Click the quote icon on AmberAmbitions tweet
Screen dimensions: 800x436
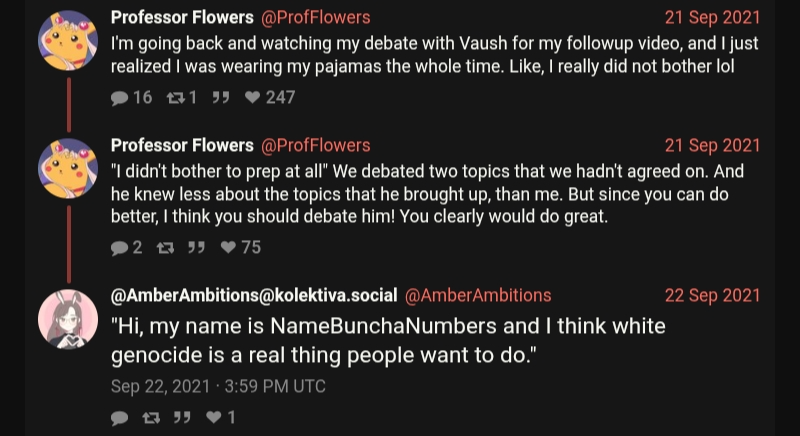[x=182, y=418]
